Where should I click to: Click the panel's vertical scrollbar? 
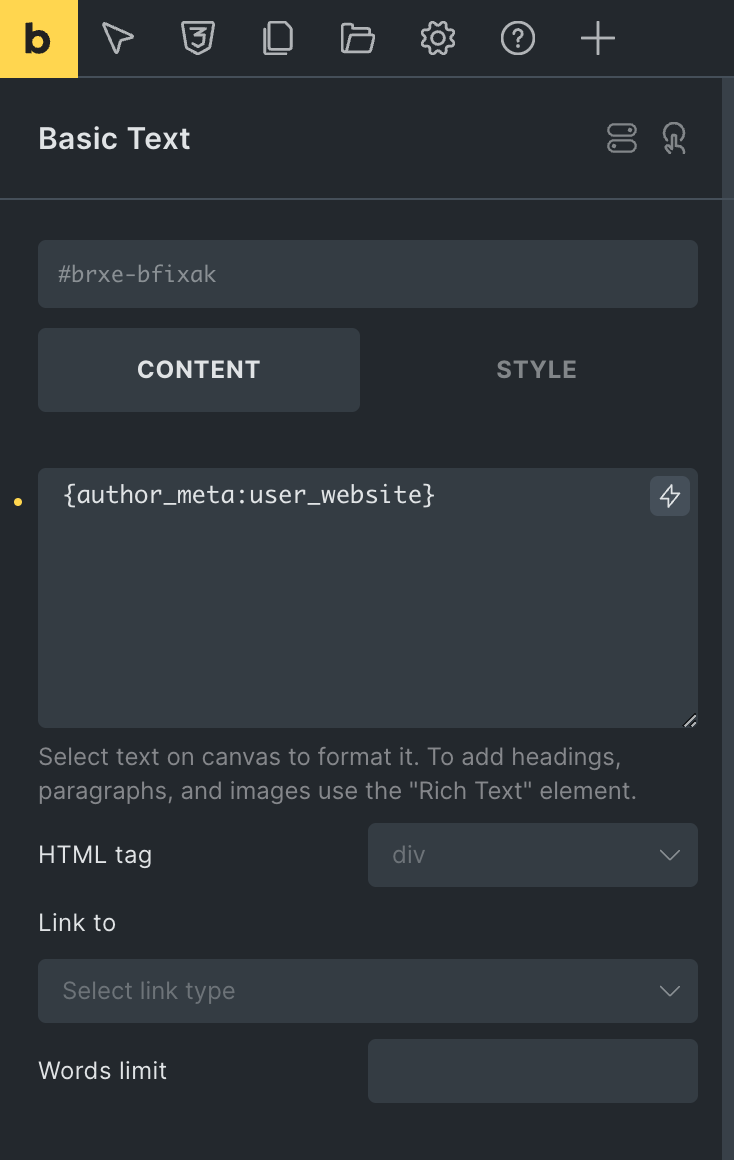(728, 618)
